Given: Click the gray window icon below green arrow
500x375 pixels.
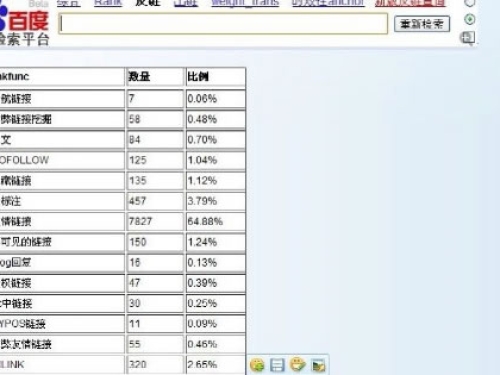Looking at the screenshot, I should 467,38.
